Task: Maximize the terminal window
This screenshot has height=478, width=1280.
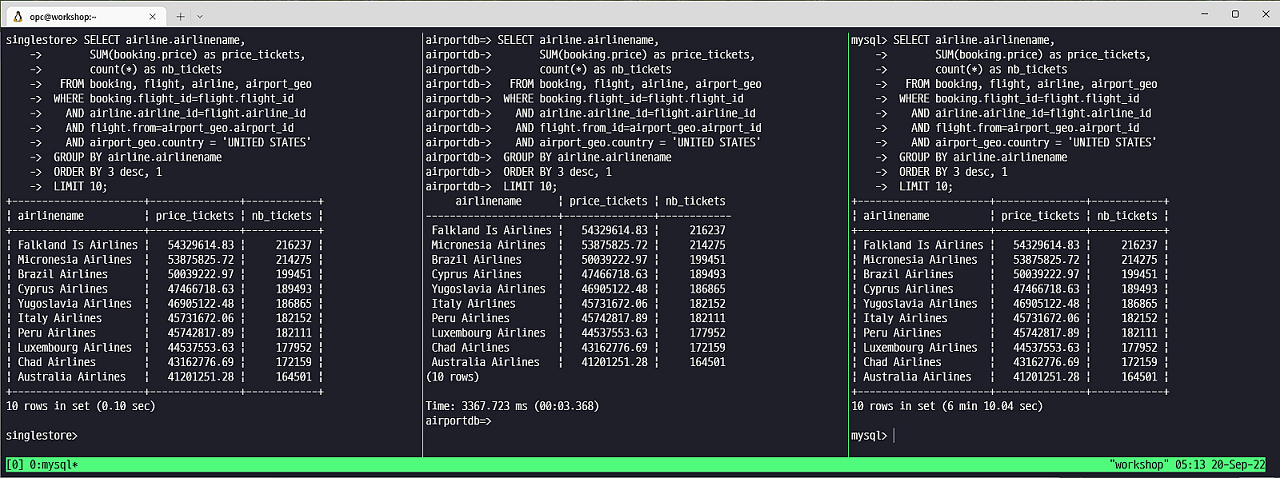Action: pos(1235,14)
